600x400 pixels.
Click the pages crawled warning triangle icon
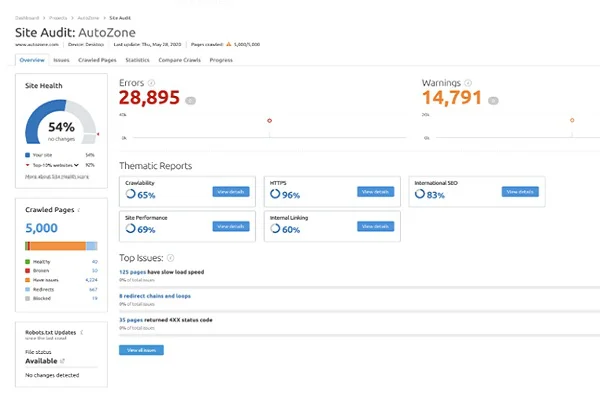pyautogui.click(x=228, y=44)
